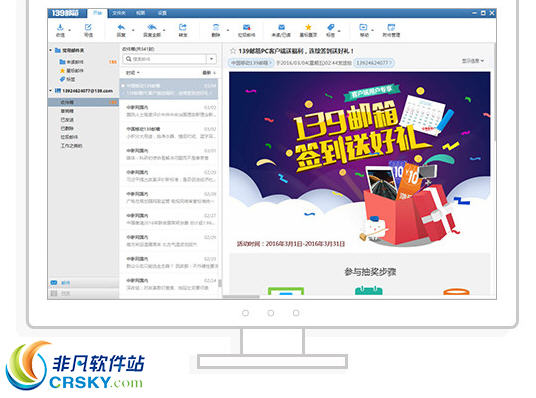Click the mail list vertical scrollbar thumb

point(219,283)
